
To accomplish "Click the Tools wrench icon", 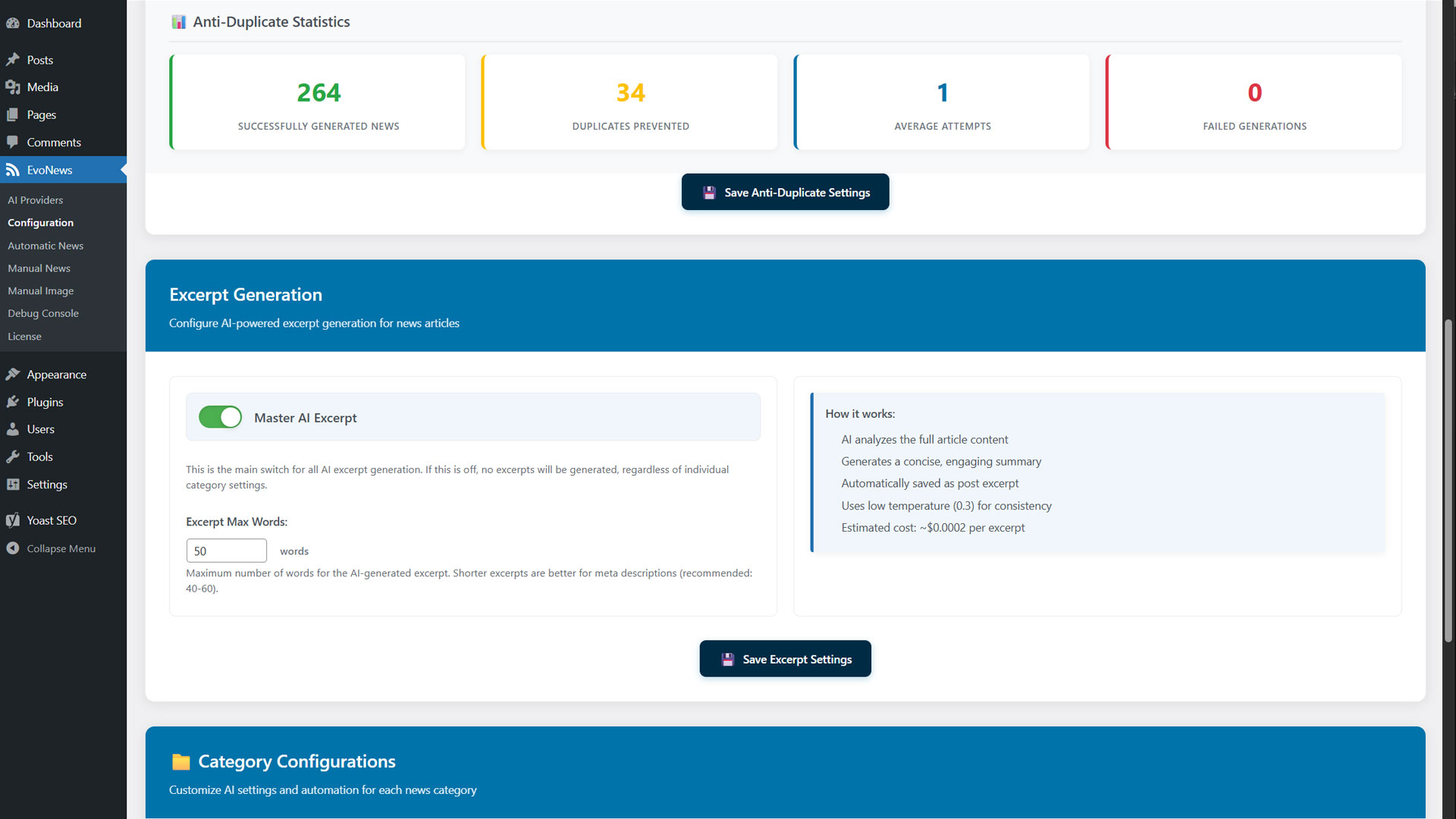I will (13, 457).
